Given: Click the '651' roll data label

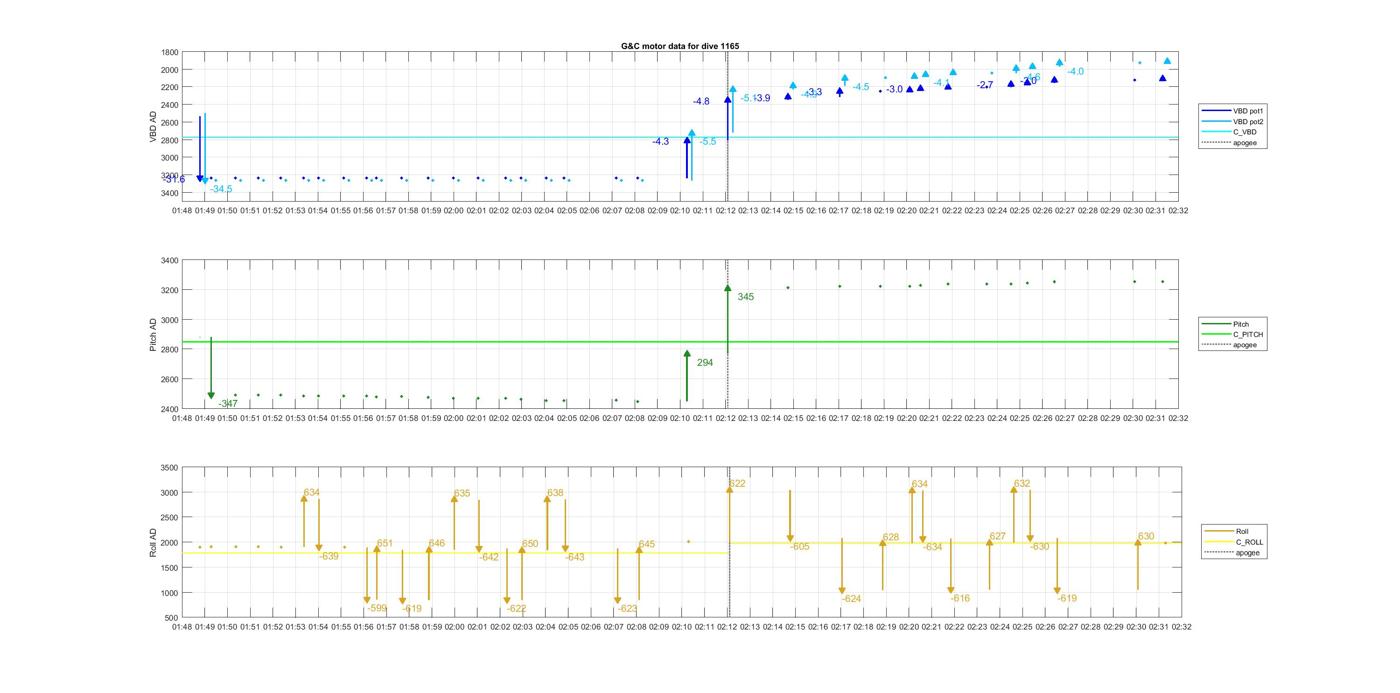Looking at the screenshot, I should pos(385,543).
